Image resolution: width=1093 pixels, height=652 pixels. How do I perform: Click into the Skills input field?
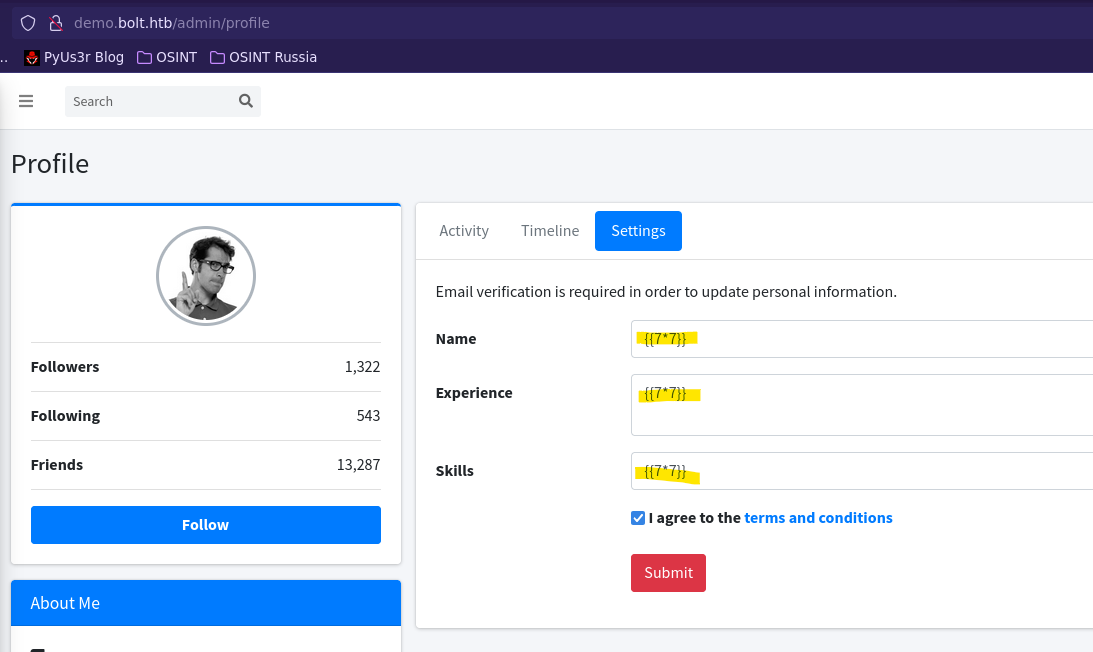pyautogui.click(x=862, y=471)
